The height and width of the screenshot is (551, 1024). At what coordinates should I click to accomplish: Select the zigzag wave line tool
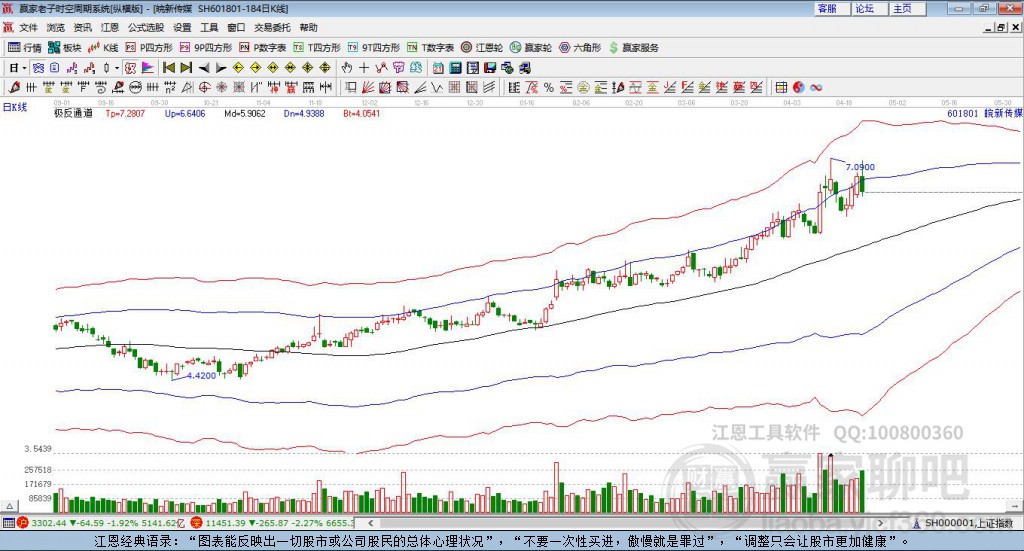(437, 87)
